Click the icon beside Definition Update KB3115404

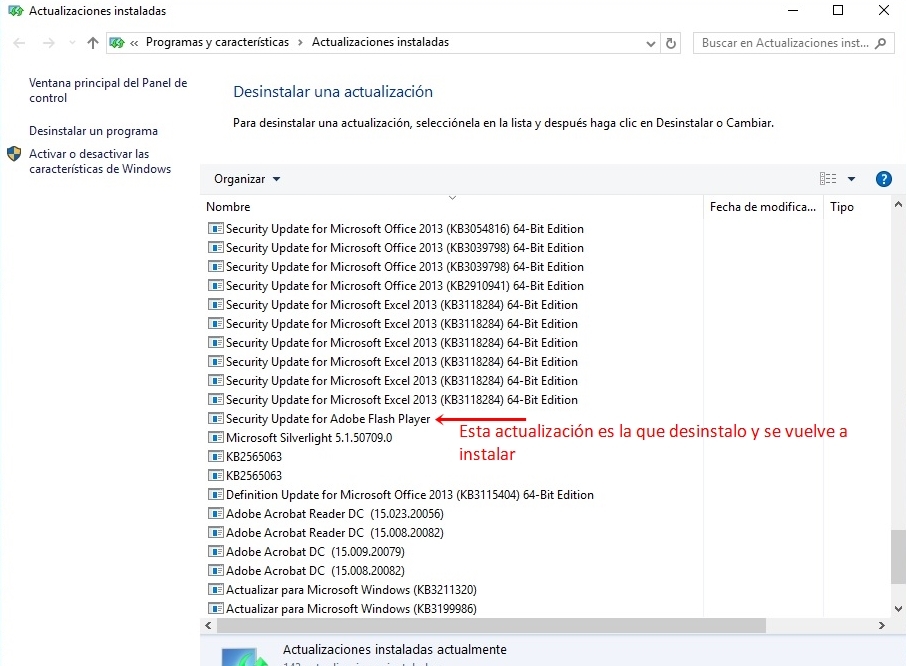point(216,494)
